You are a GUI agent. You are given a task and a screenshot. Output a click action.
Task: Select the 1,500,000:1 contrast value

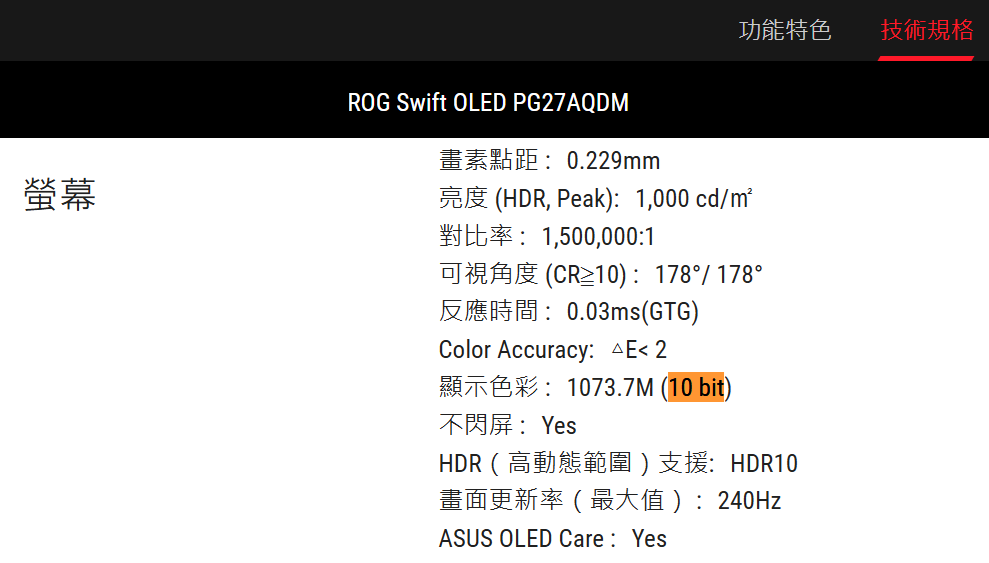598,237
